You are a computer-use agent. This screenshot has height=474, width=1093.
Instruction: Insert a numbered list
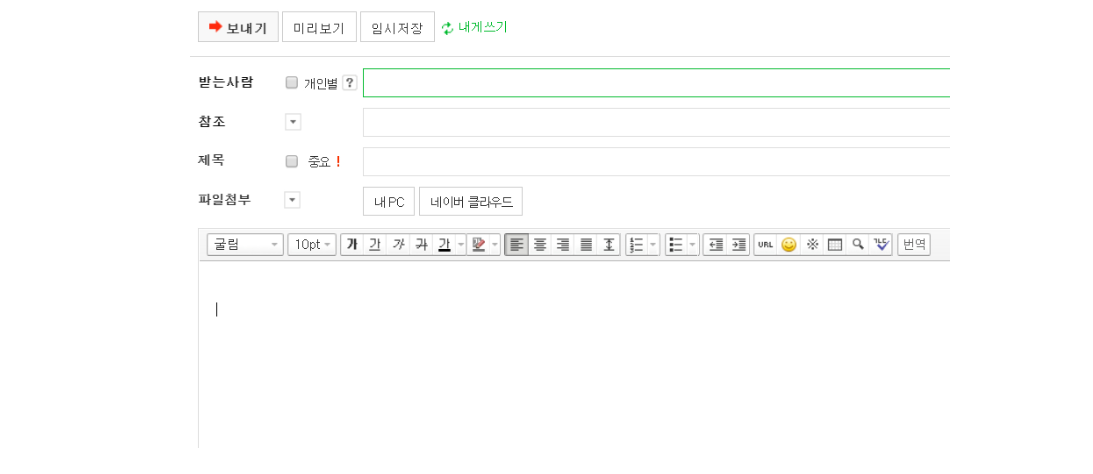point(636,245)
